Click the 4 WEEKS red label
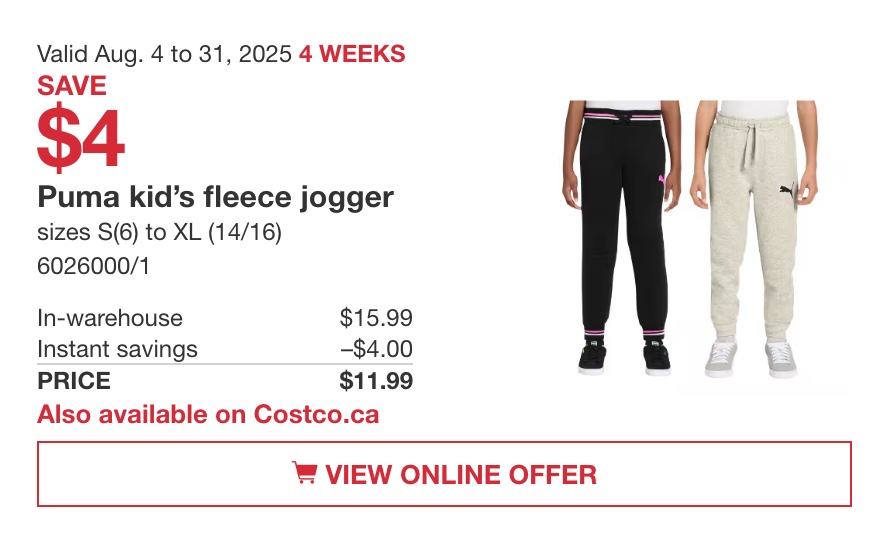This screenshot has height=544, width=890. [352, 55]
